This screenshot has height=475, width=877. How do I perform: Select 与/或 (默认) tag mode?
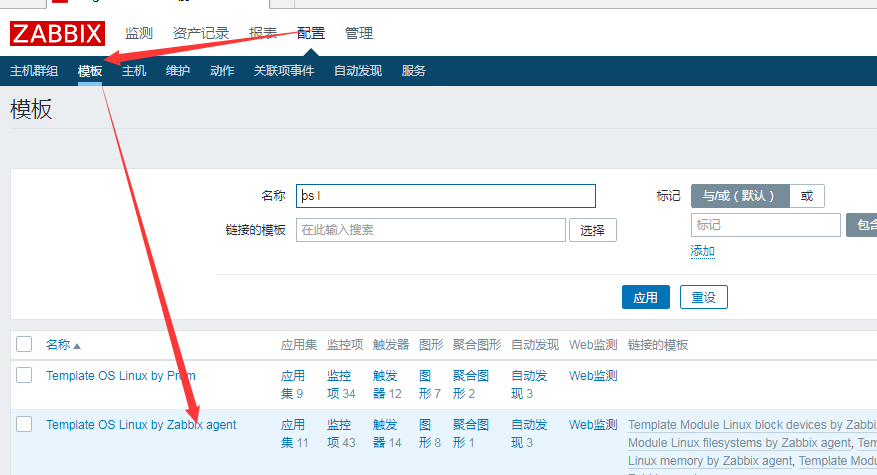(x=740, y=196)
